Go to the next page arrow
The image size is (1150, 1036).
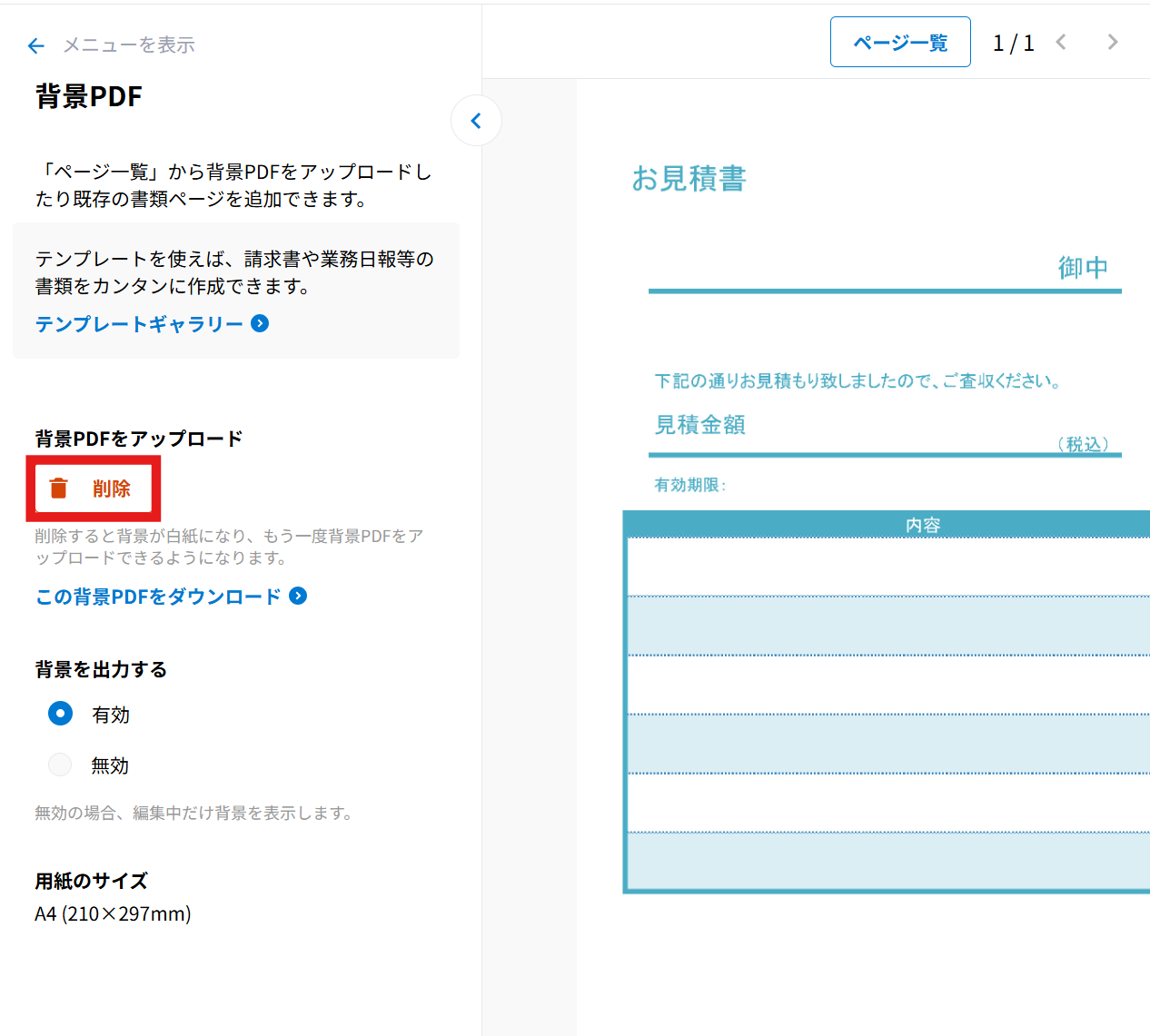coord(1112,43)
